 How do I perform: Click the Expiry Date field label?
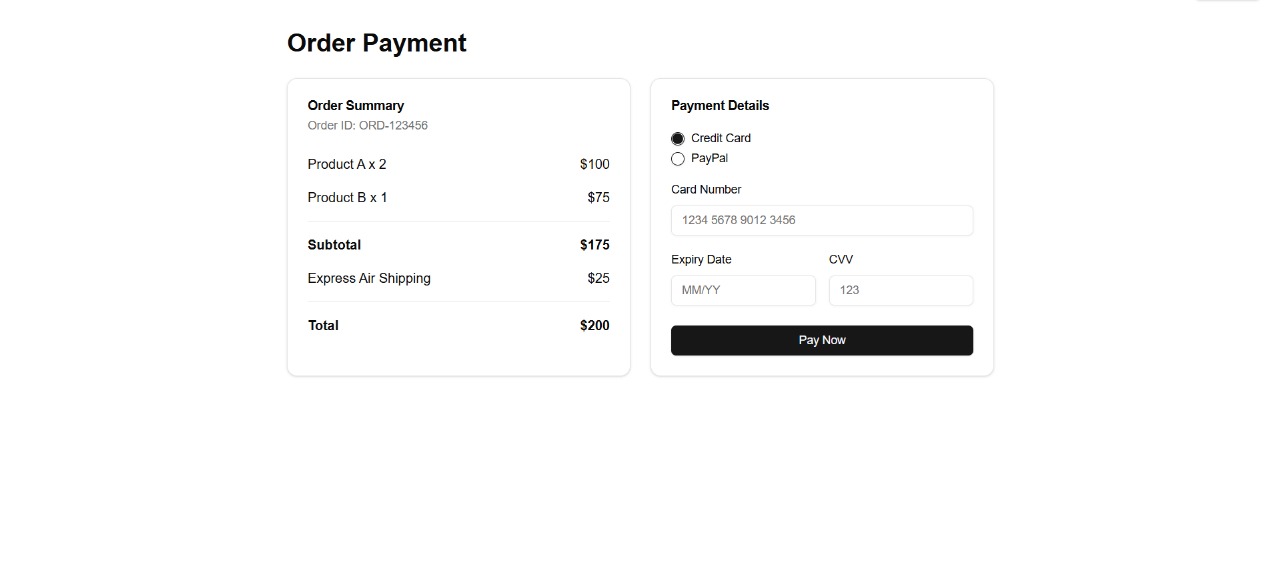(x=701, y=259)
